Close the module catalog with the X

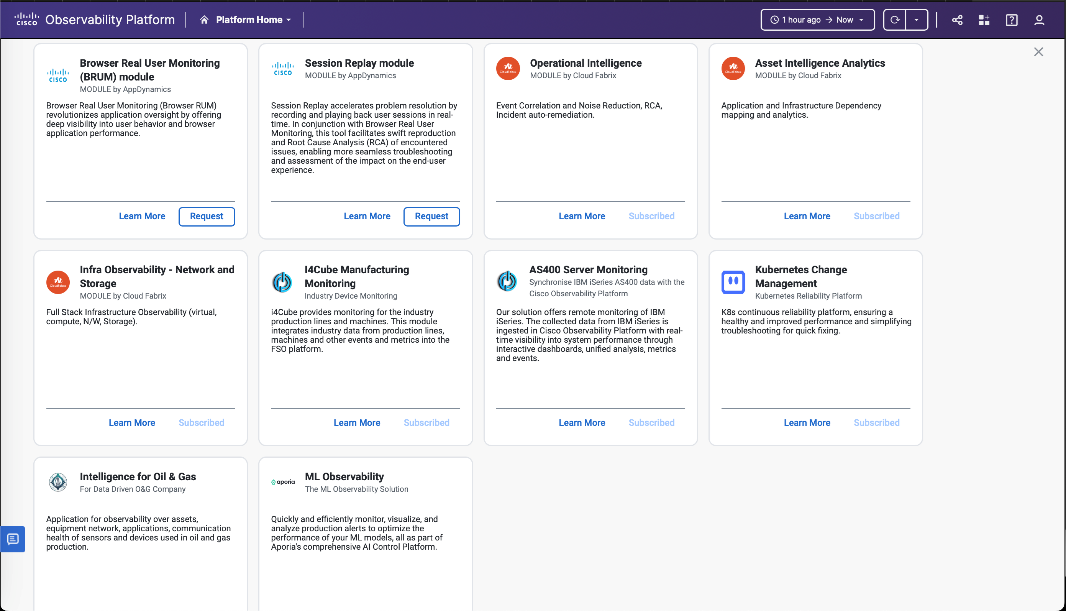pos(1038,52)
